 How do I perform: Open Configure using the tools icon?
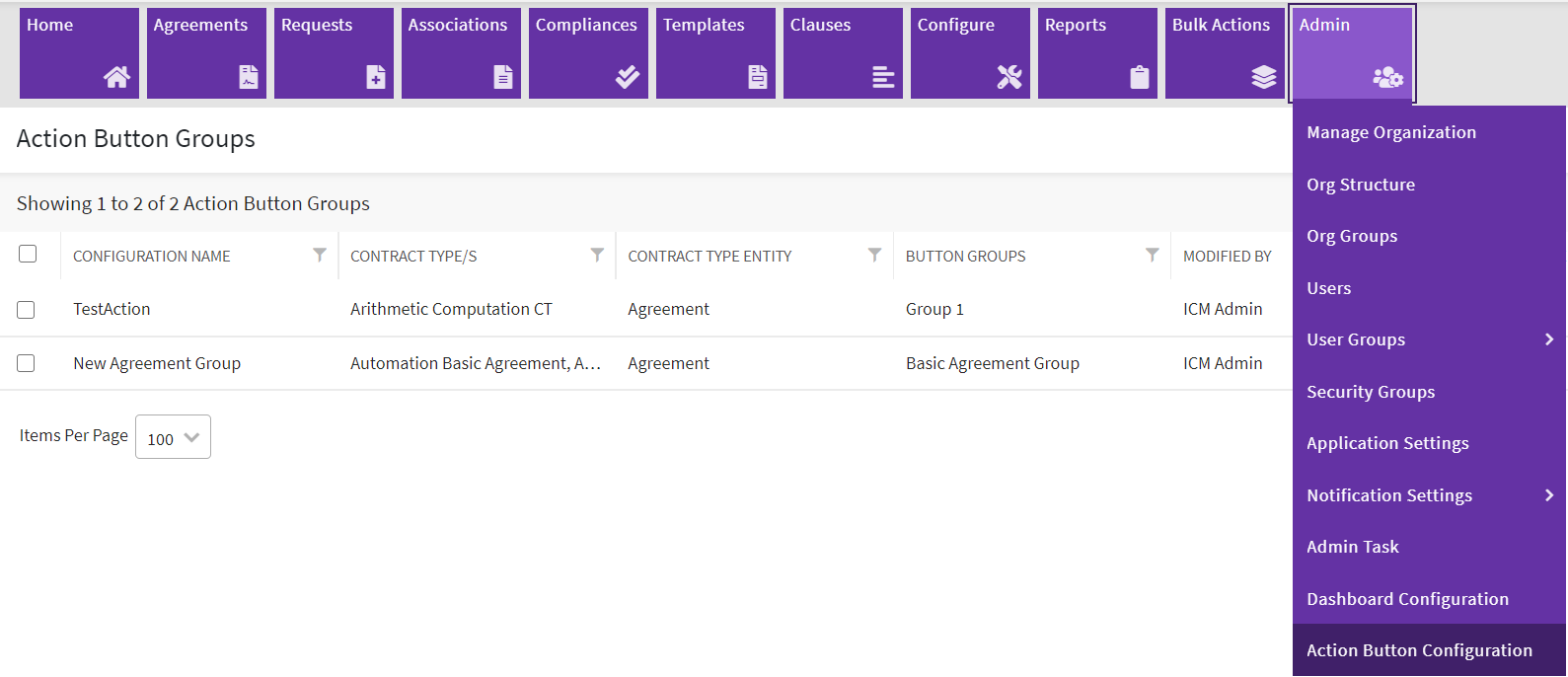click(x=1008, y=77)
